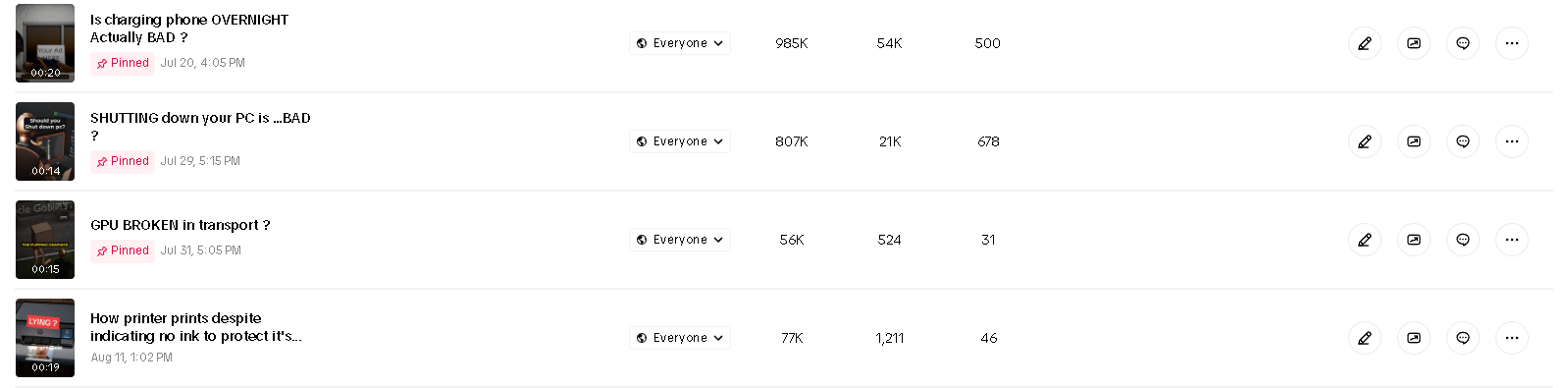Open the SHUTTING down your PC title link
This screenshot has height=388, width=1568.
[200, 127]
